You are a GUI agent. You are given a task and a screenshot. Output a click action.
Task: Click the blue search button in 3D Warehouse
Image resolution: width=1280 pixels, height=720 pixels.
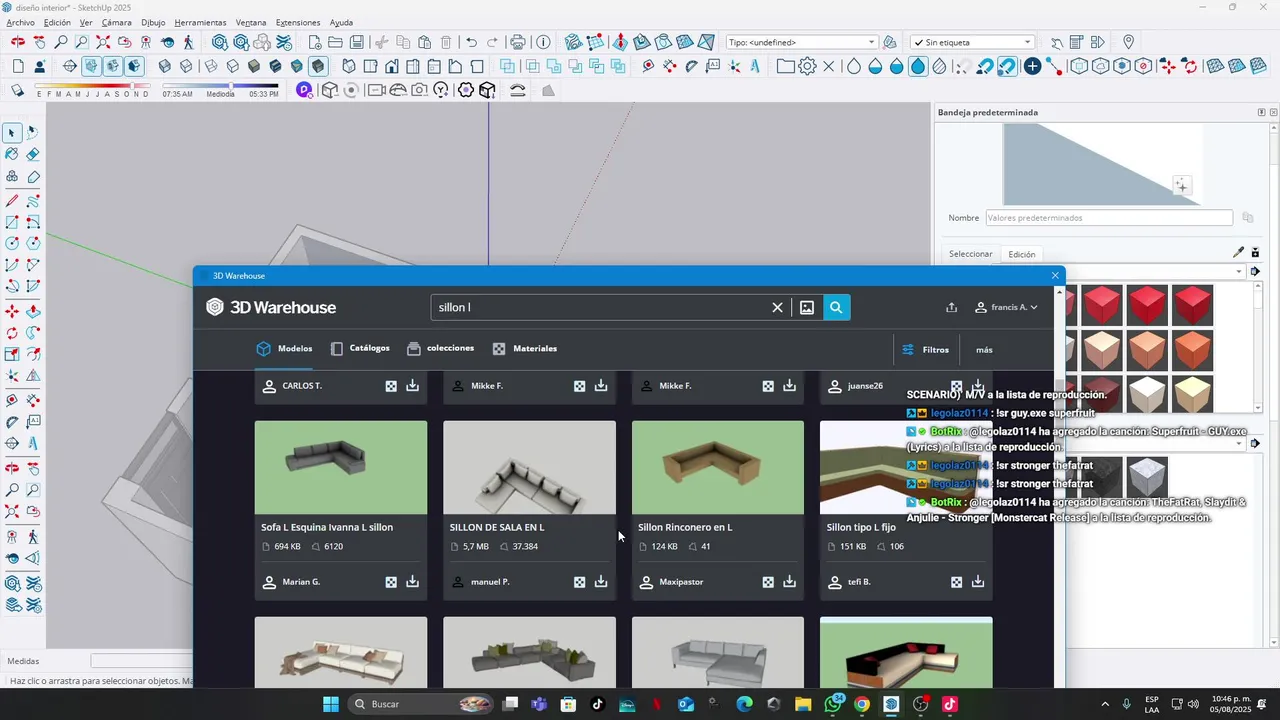836,307
